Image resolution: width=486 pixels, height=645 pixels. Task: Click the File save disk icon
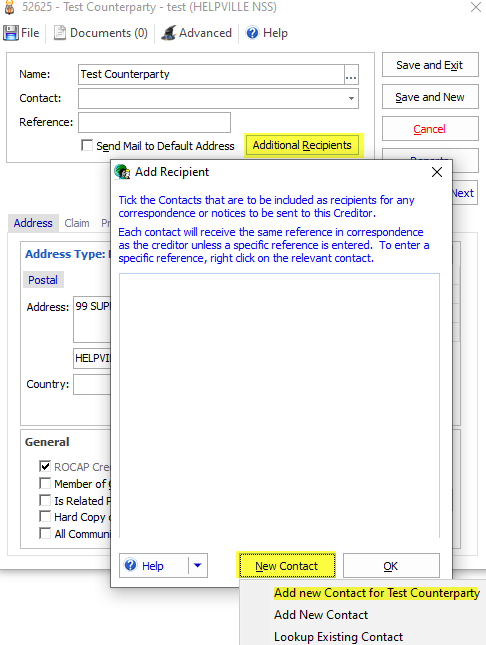click(x=11, y=33)
